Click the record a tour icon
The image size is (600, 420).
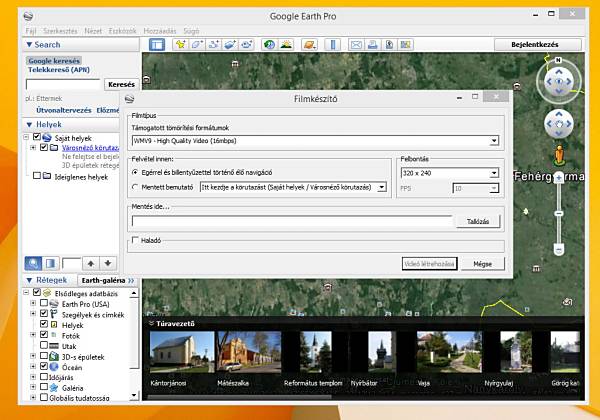pyautogui.click(x=247, y=45)
